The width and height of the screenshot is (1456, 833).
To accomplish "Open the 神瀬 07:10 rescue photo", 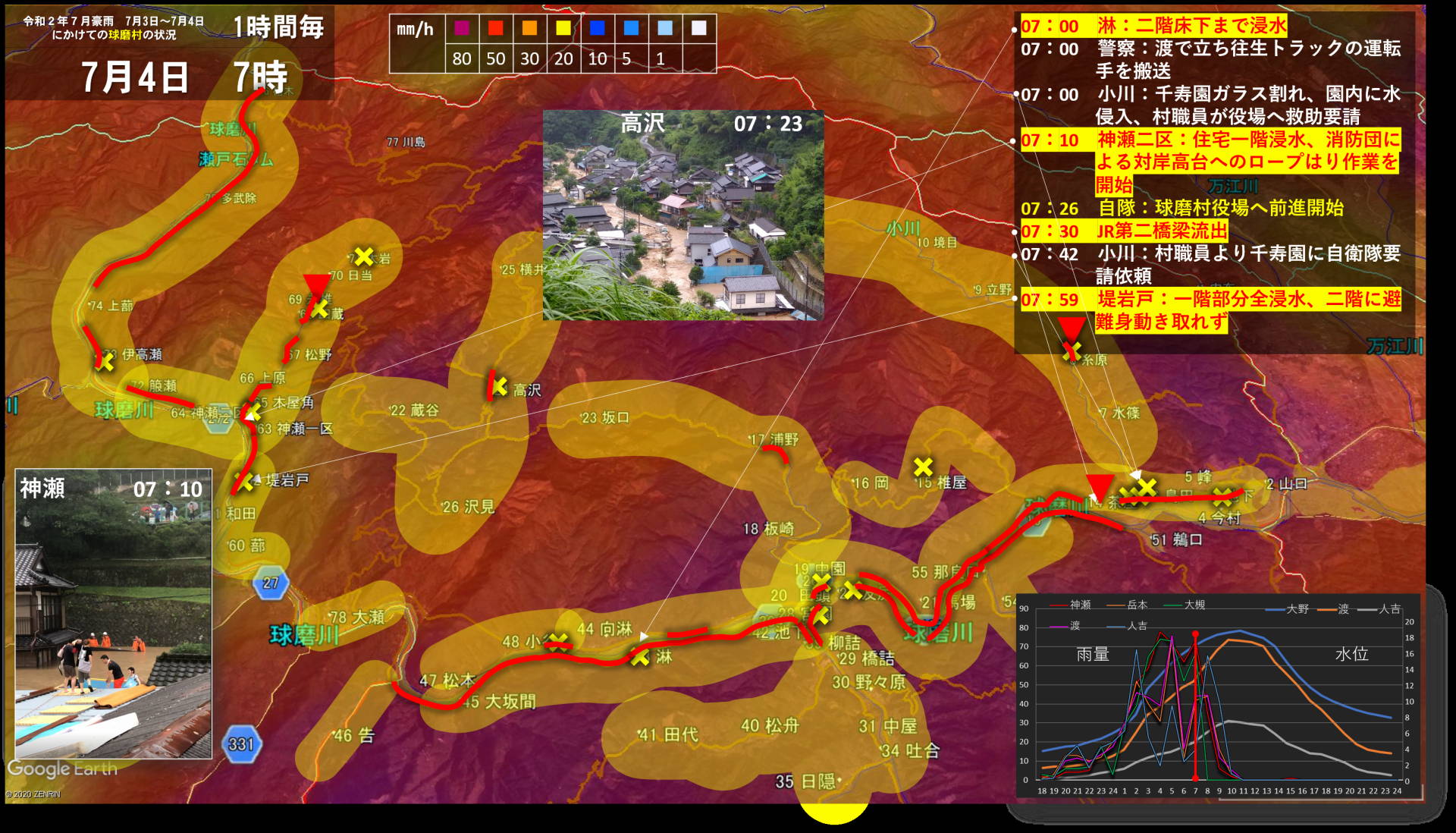I will point(114,614).
